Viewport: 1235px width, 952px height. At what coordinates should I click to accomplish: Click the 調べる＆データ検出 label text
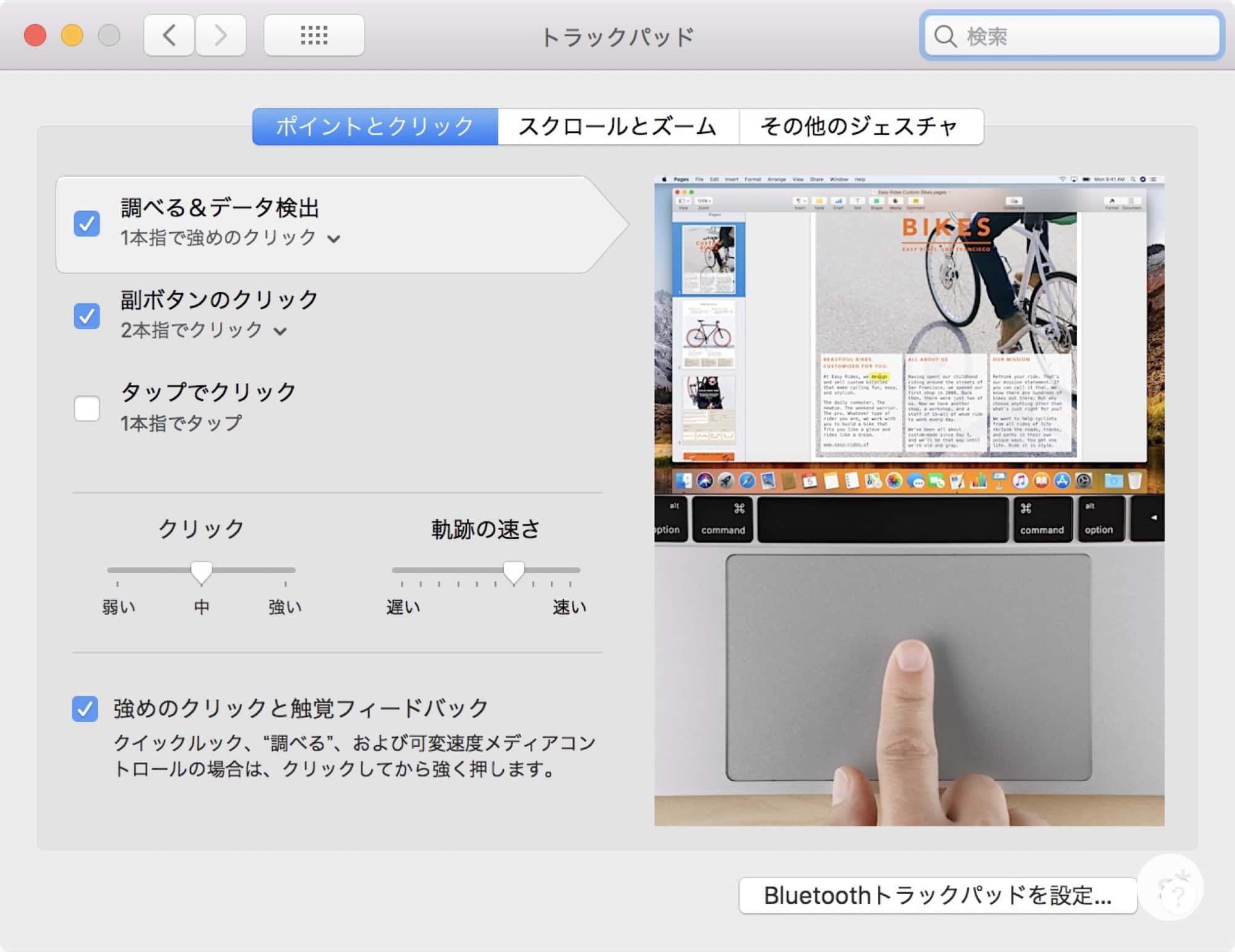(220, 208)
